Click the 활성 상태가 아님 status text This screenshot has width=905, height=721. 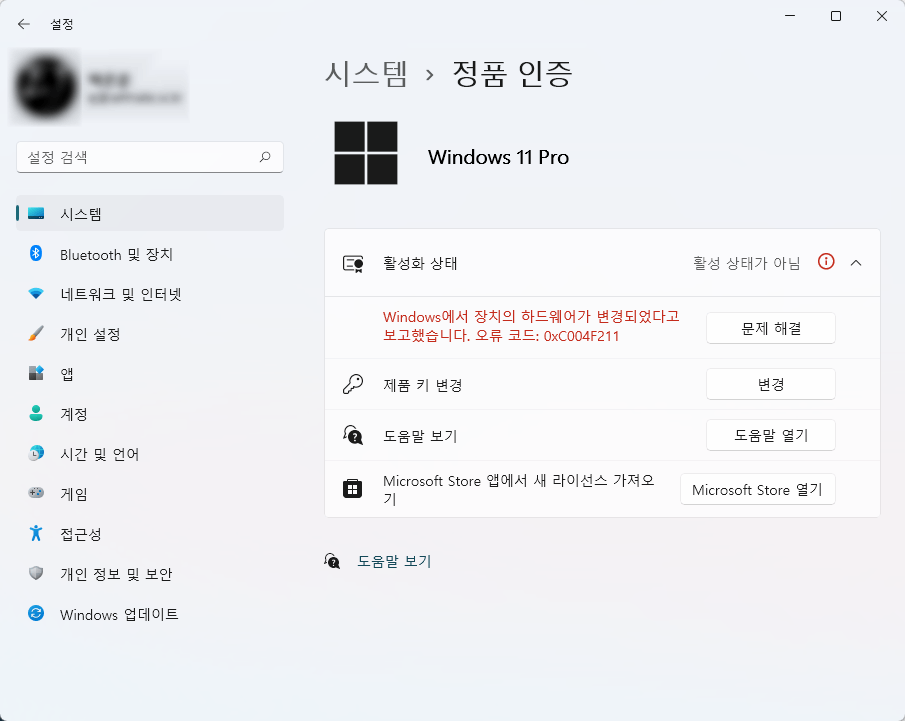click(746, 263)
